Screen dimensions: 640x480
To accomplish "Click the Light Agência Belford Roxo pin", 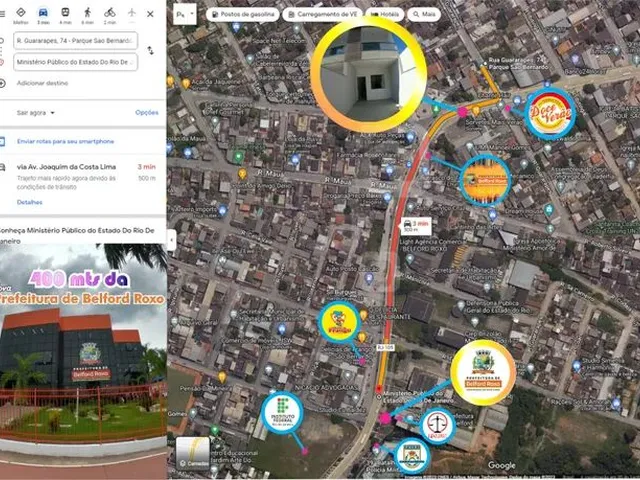I will pyautogui.click(x=410, y=258).
